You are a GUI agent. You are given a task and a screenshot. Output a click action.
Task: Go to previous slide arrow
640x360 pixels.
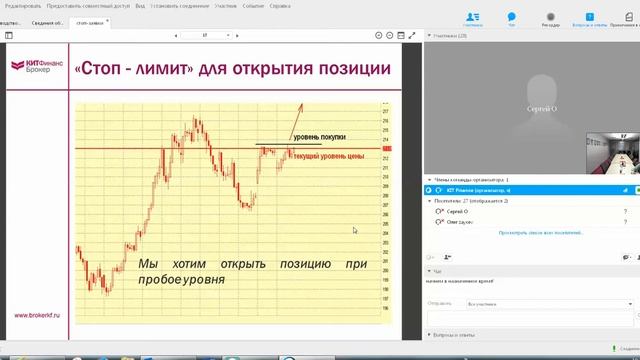176,36
